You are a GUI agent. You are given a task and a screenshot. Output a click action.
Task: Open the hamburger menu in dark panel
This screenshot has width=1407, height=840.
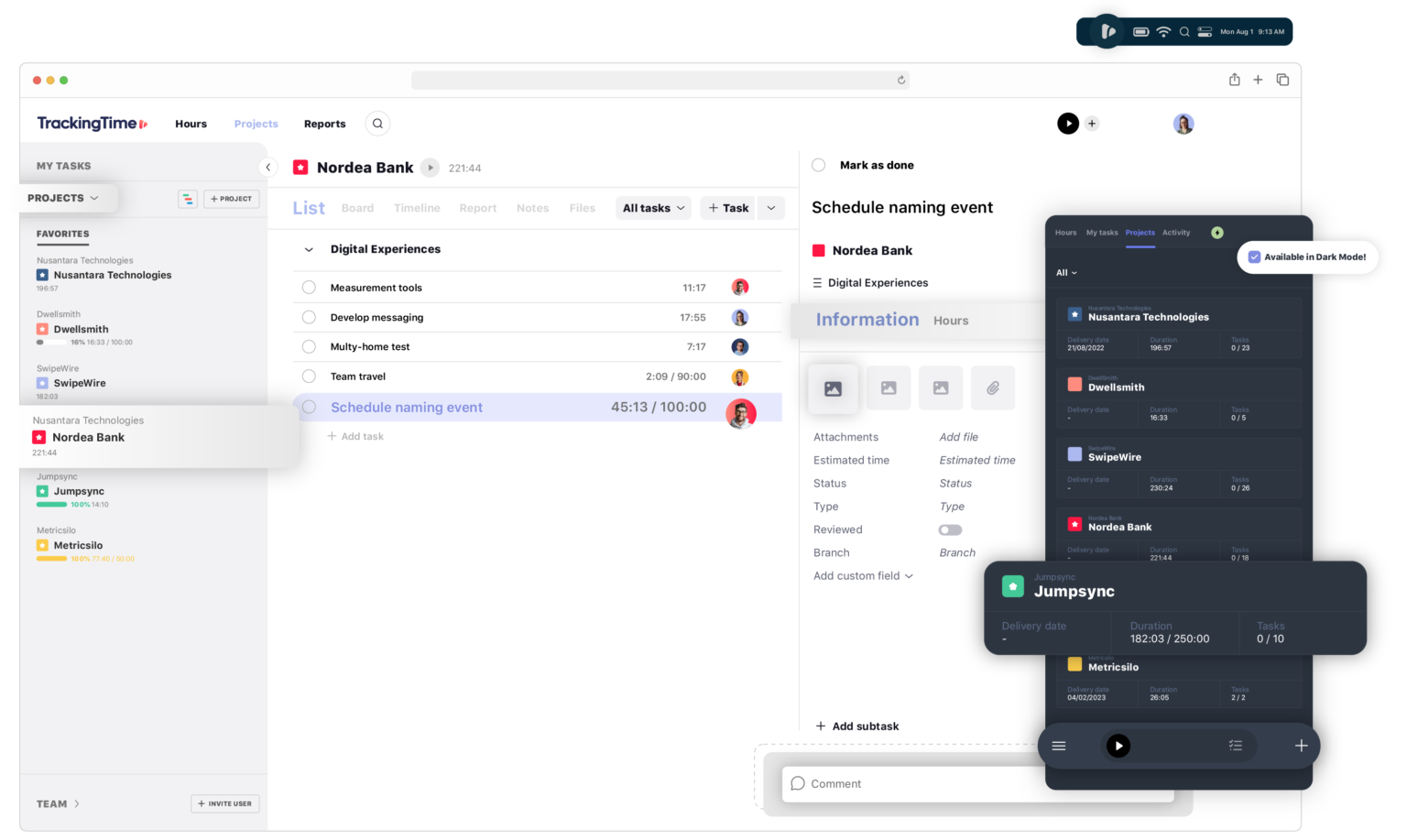point(1059,746)
